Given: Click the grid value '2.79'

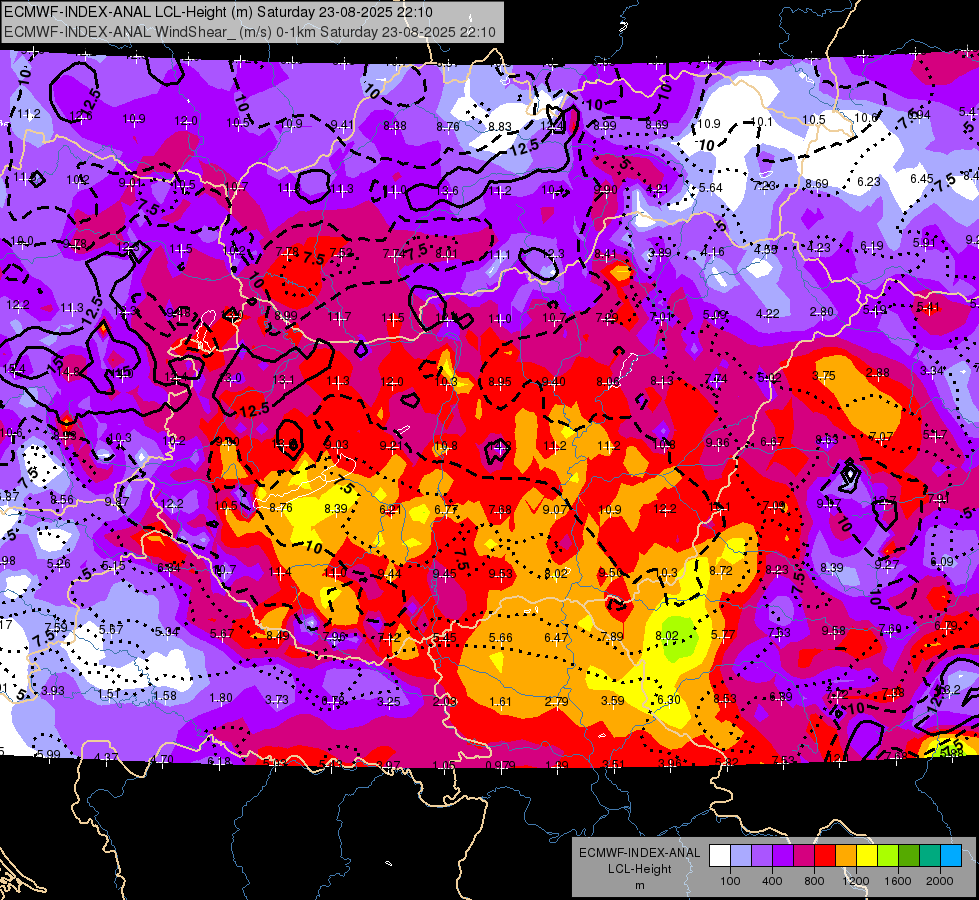Looking at the screenshot, I should click(x=556, y=701).
